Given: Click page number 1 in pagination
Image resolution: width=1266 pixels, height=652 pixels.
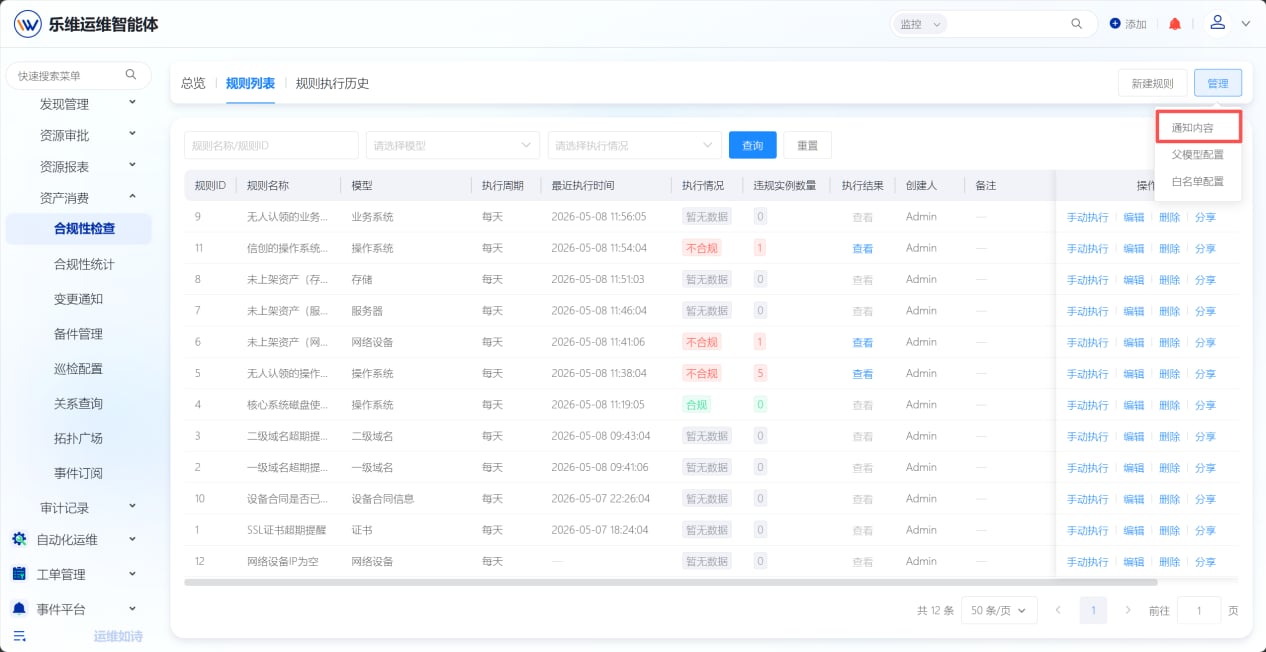Looking at the screenshot, I should pos(1094,610).
